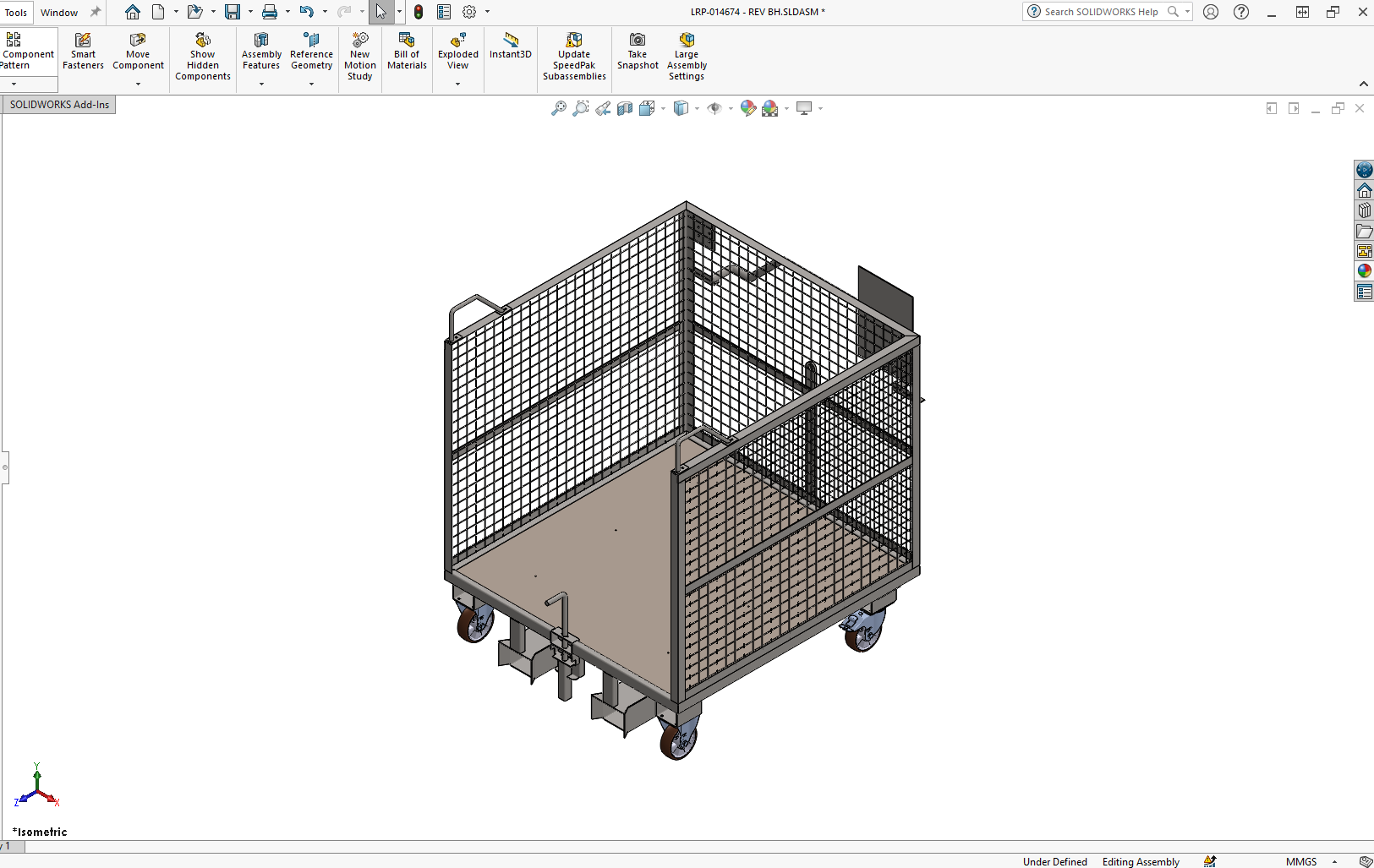The width and height of the screenshot is (1374, 868).
Task: Open the Tools menu
Action: [x=15, y=12]
